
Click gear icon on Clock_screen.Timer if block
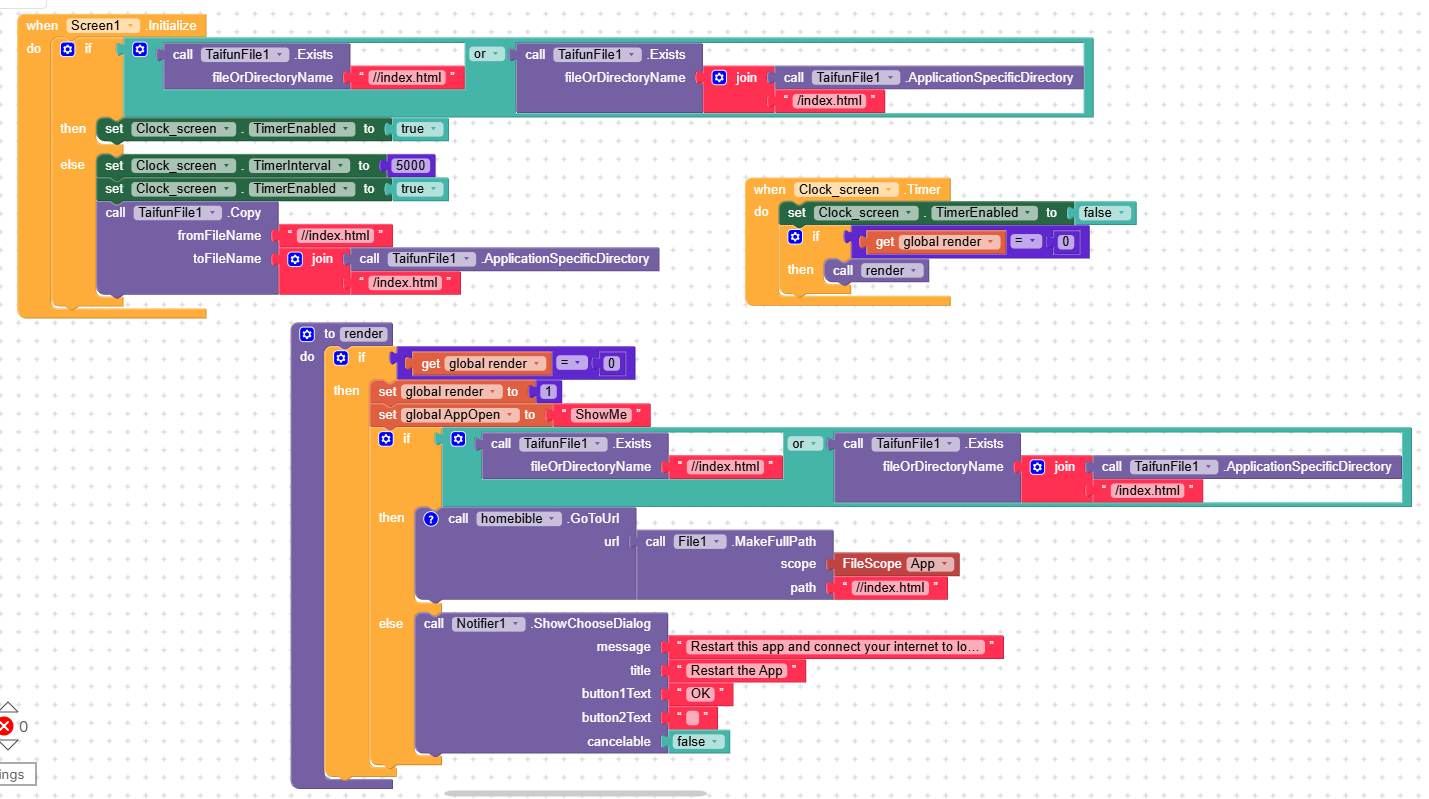(x=795, y=237)
